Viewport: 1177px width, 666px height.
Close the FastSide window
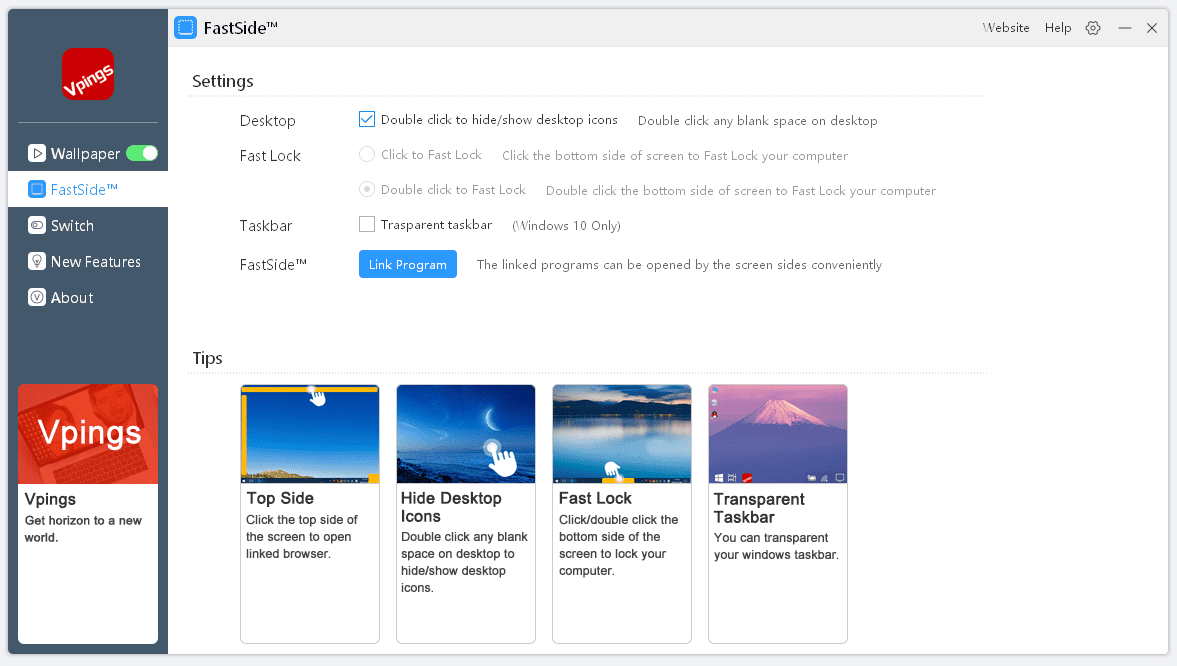tap(1151, 28)
